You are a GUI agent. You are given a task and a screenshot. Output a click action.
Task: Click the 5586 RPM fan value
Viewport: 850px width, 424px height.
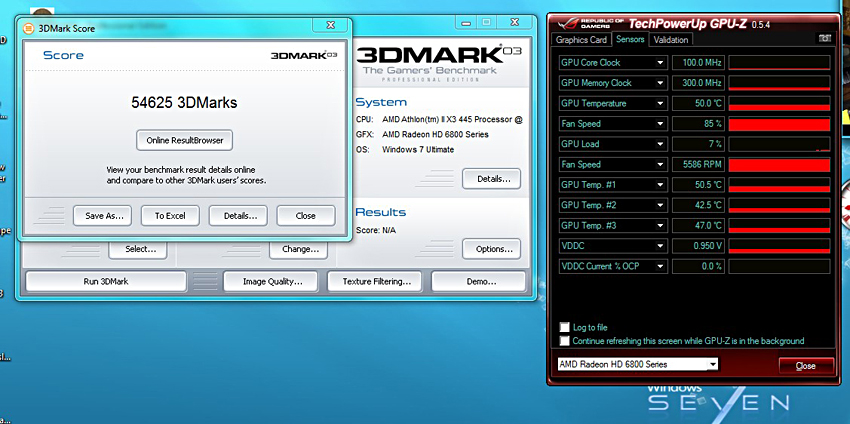click(698, 164)
